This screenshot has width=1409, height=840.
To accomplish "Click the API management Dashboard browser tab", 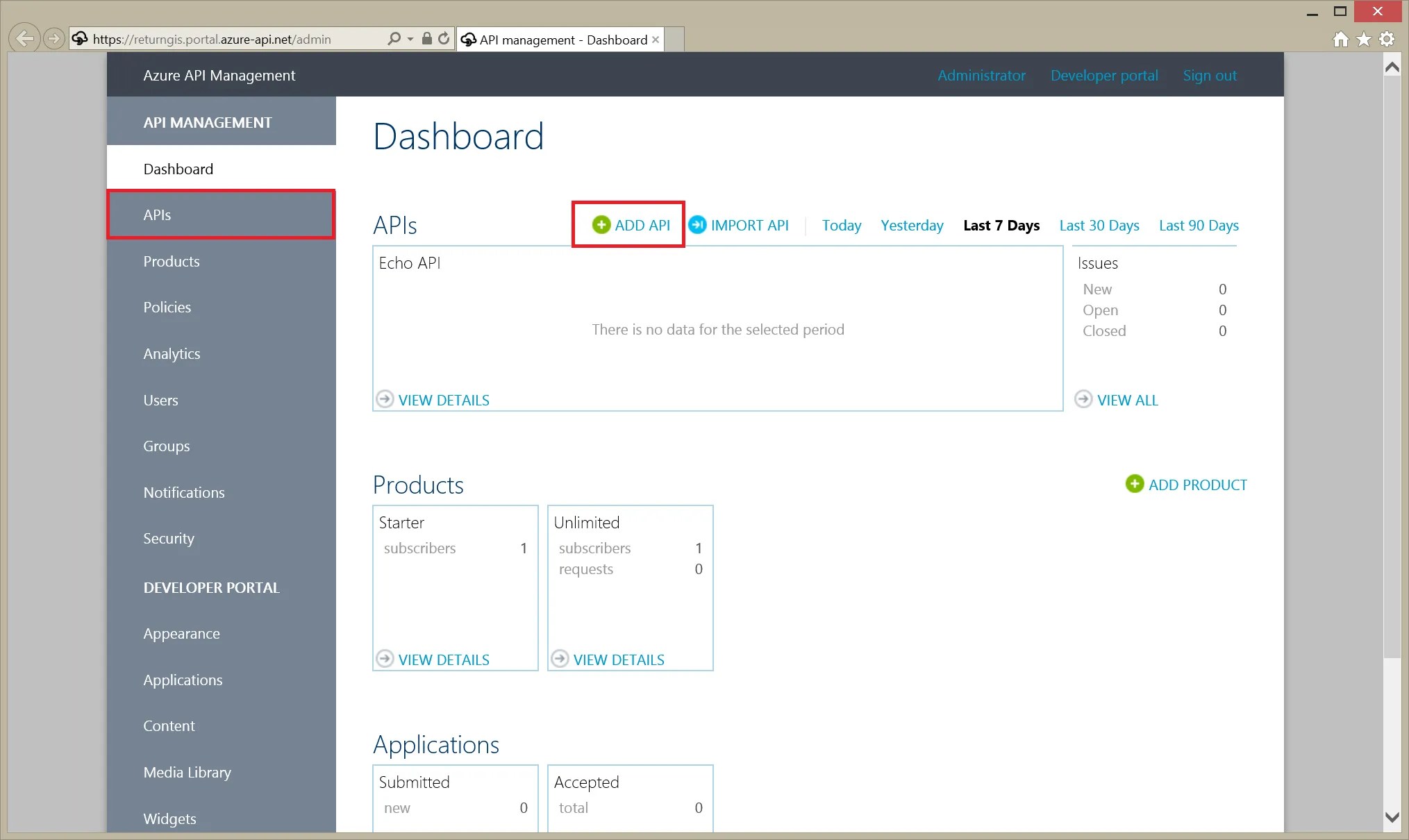I will click(x=560, y=40).
